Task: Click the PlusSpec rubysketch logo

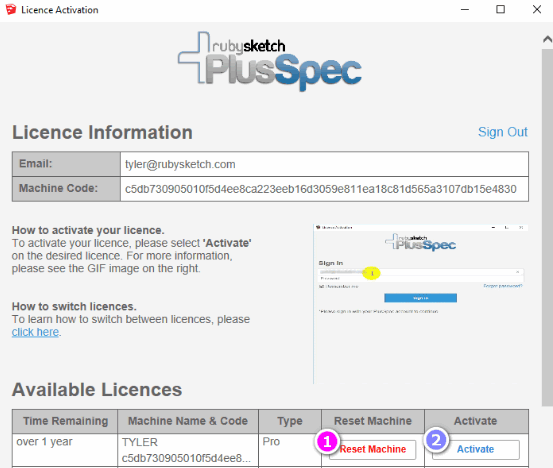Action: click(270, 62)
